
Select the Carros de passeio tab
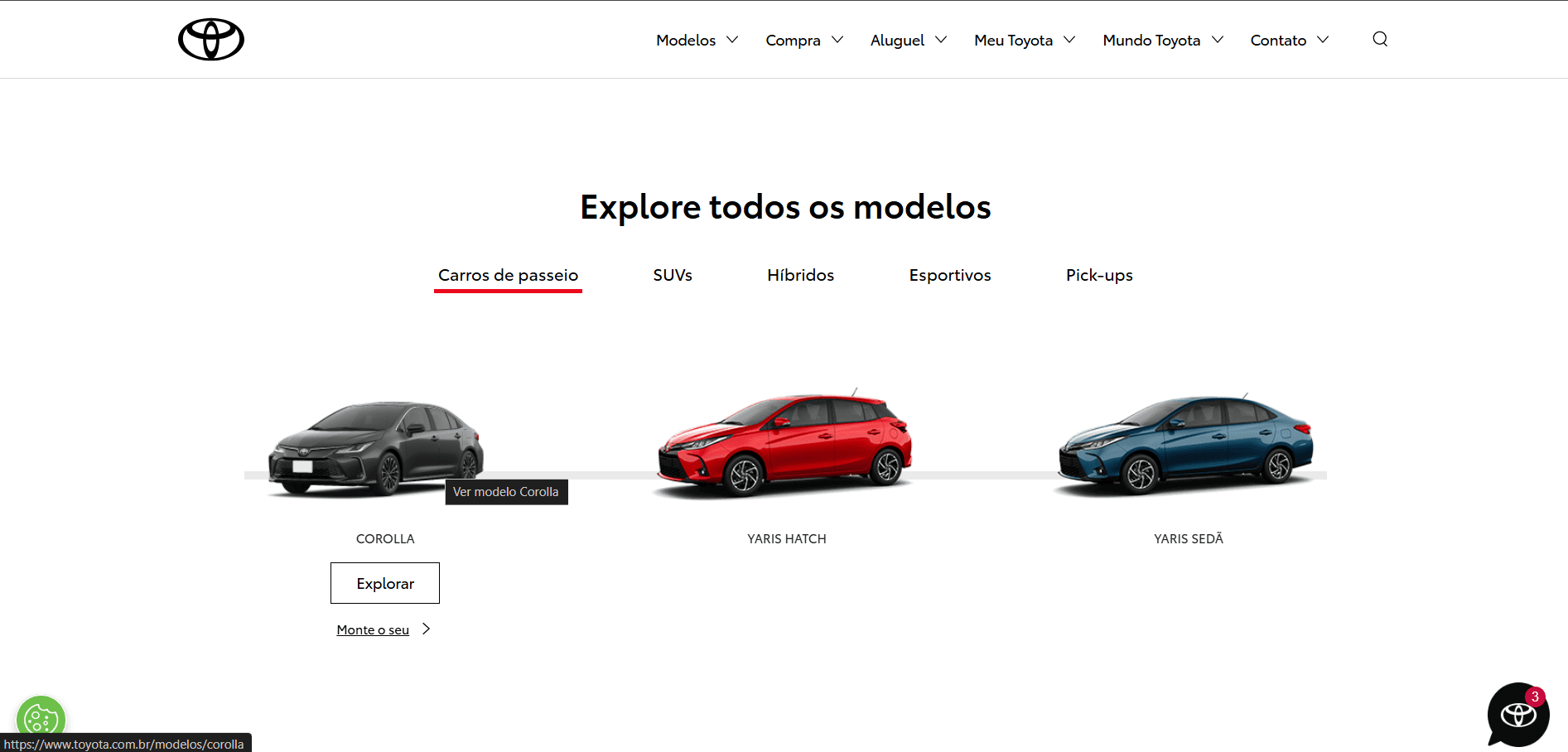pos(508,275)
